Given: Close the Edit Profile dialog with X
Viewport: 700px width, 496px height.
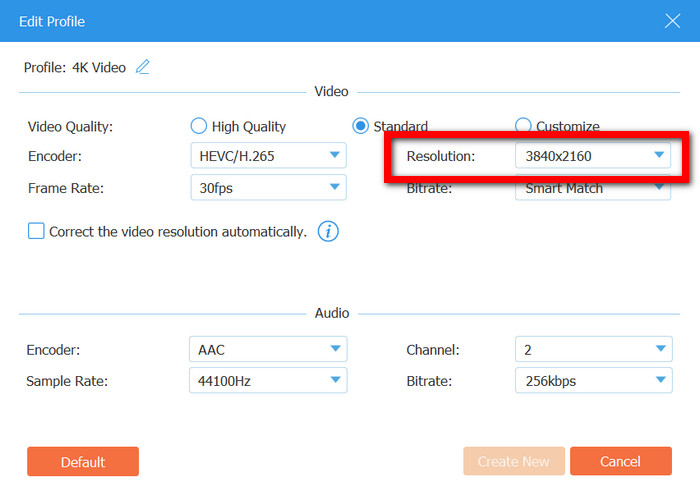Looking at the screenshot, I should pos(672,21).
